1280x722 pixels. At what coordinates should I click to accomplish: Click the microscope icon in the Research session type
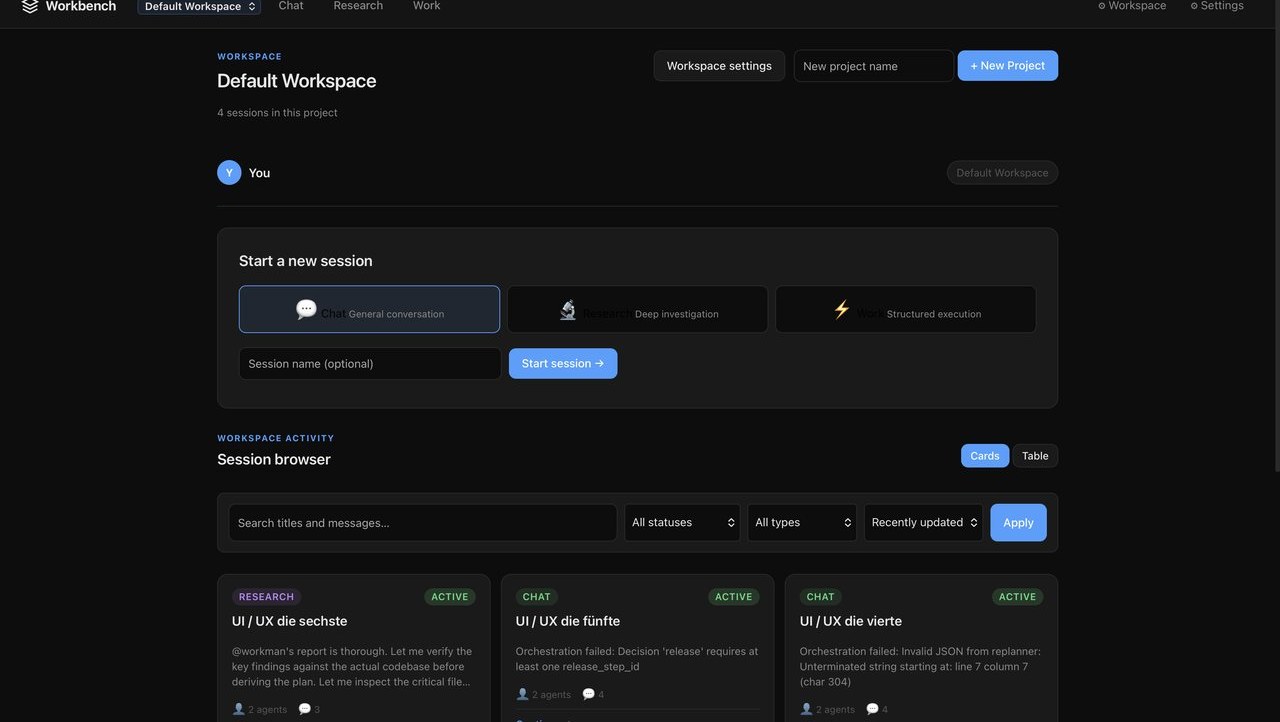tap(568, 310)
